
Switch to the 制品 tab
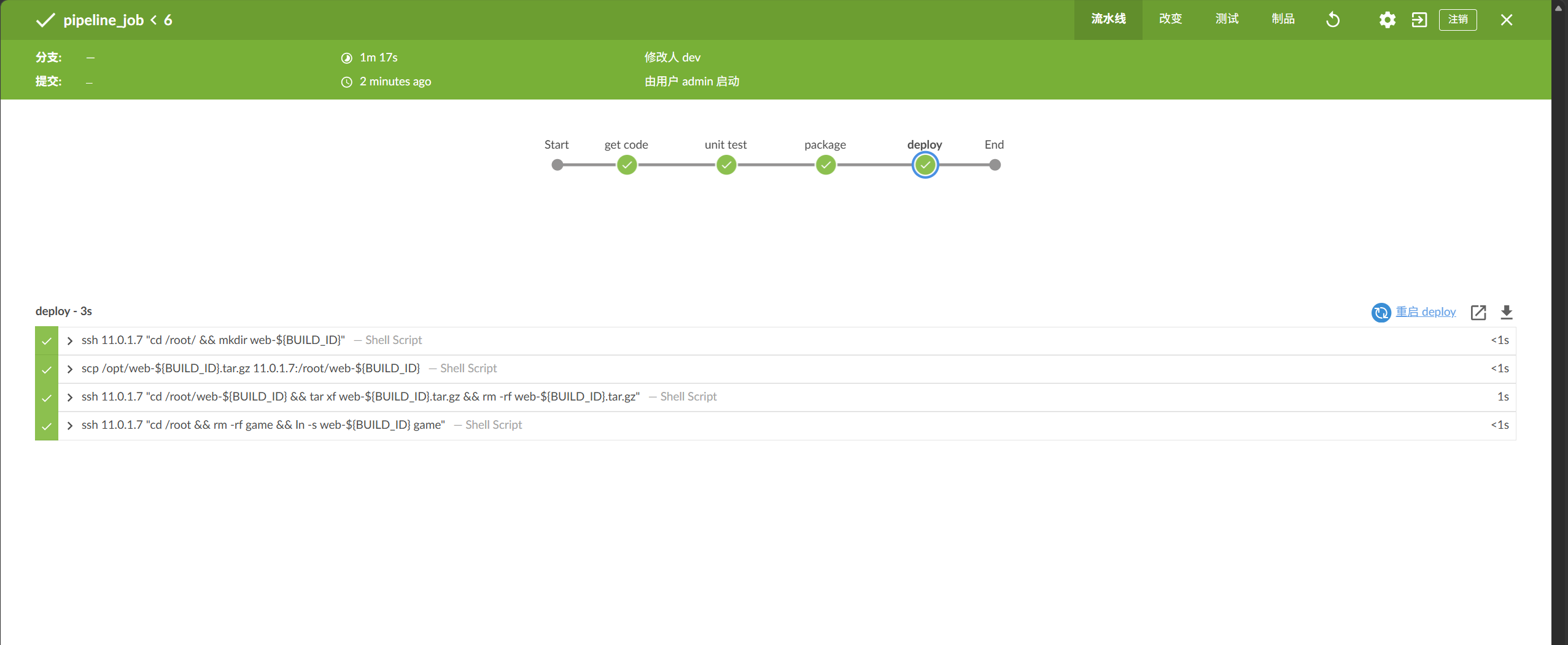(x=1283, y=20)
